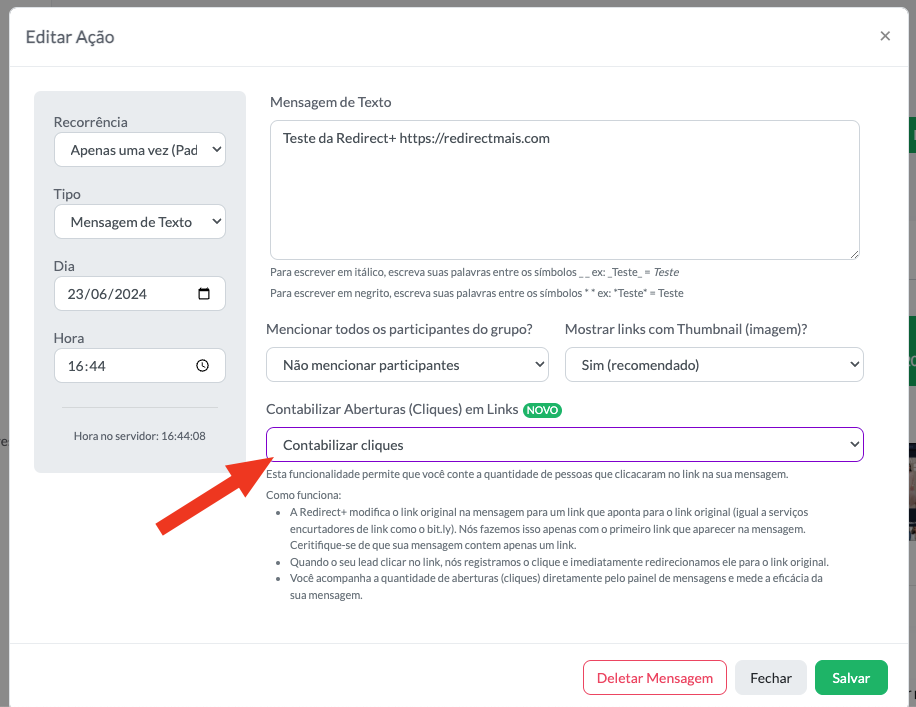Open the Contabilizar cliques dropdown

point(564,445)
